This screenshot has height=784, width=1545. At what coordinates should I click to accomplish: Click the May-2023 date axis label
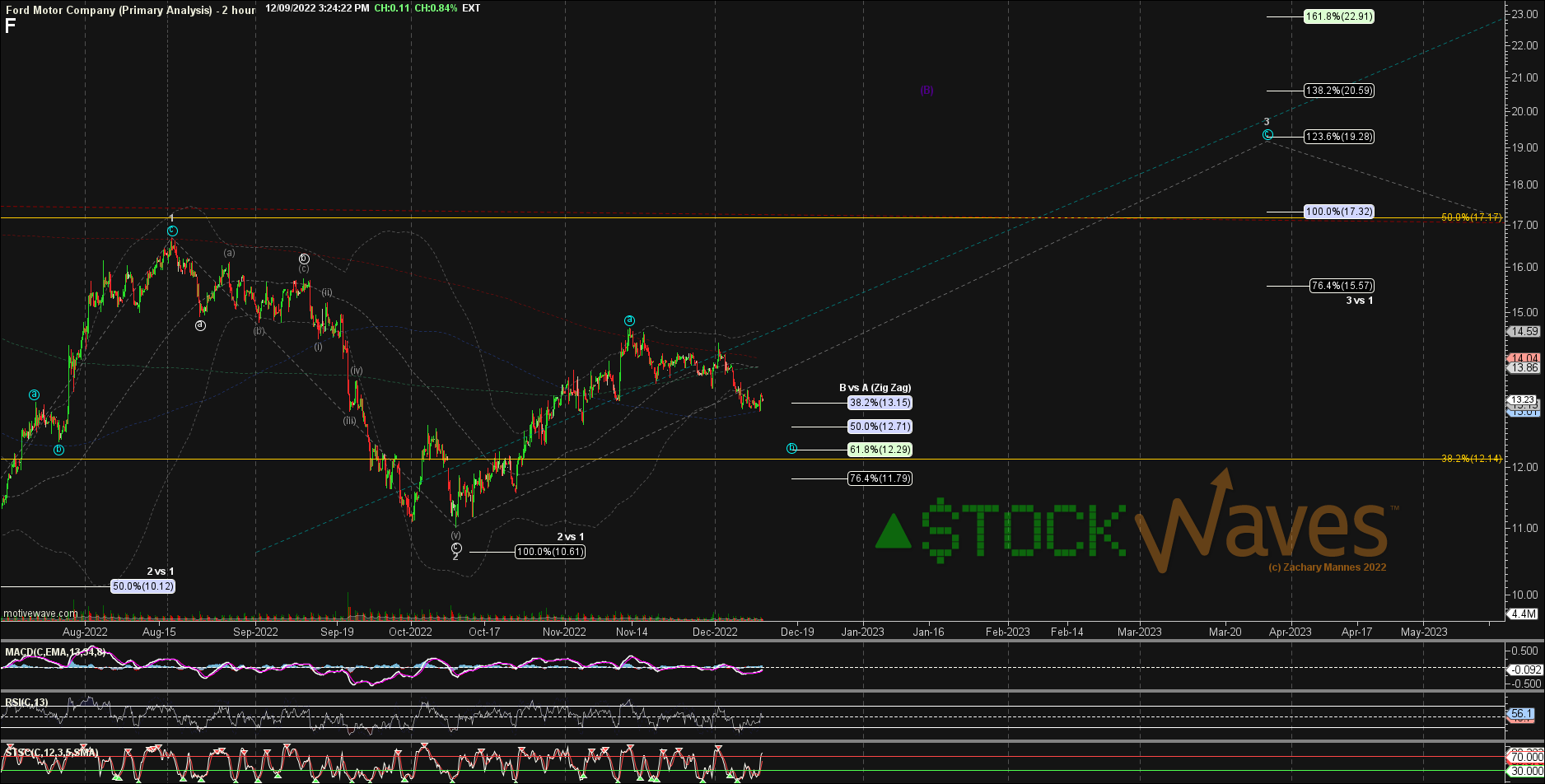[1424, 632]
